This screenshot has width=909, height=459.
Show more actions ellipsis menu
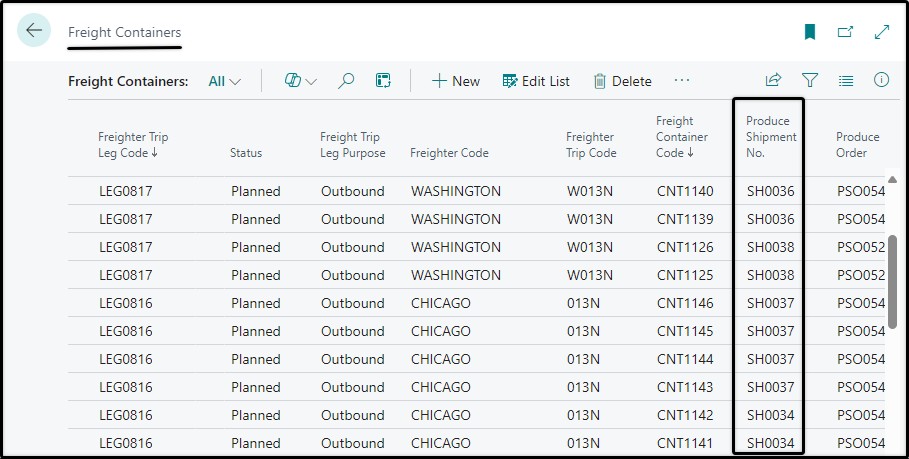682,81
